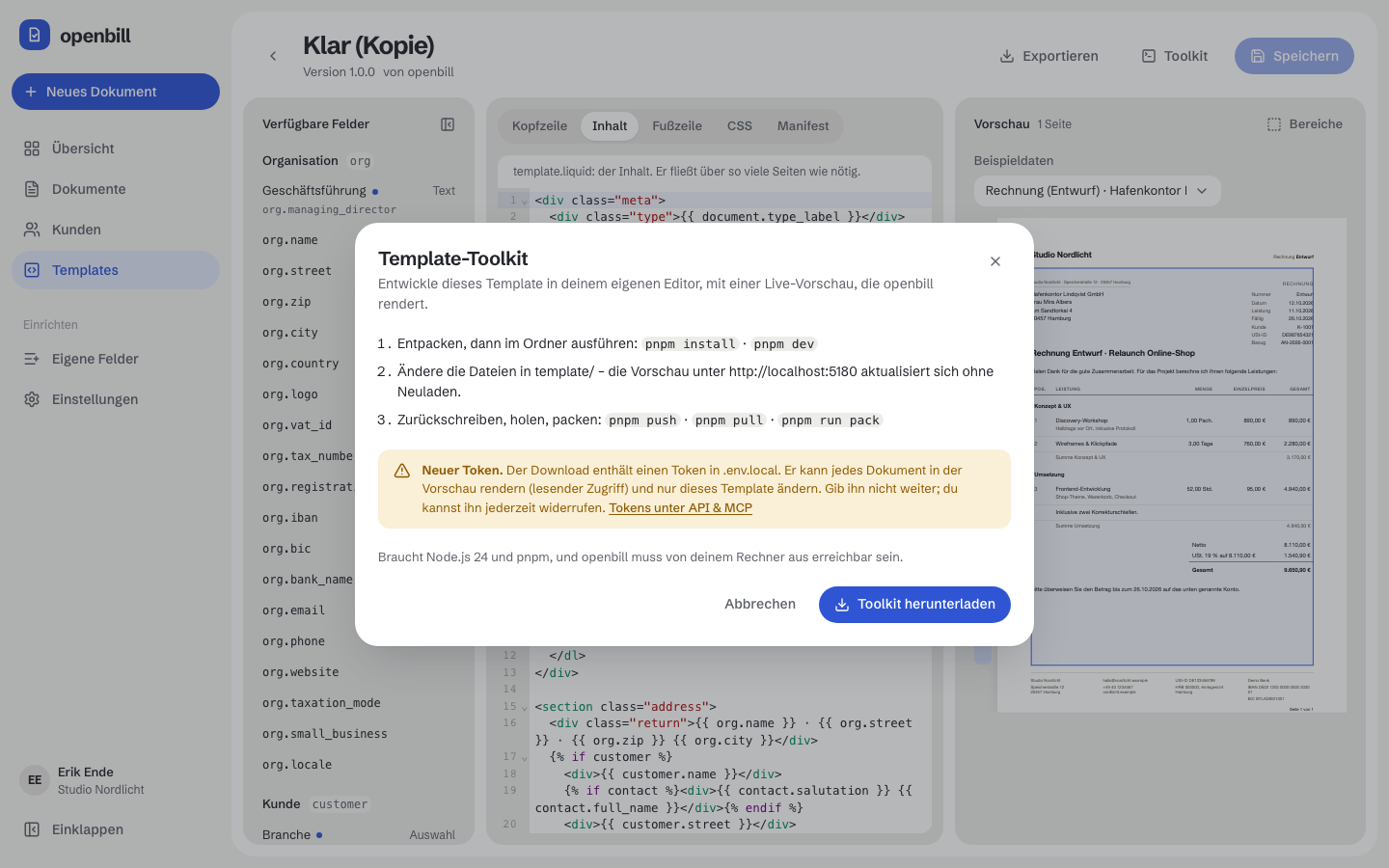Collapse the 'Verfügbare Felder' panel icon
This screenshot has height=868, width=1389.
pos(448,124)
